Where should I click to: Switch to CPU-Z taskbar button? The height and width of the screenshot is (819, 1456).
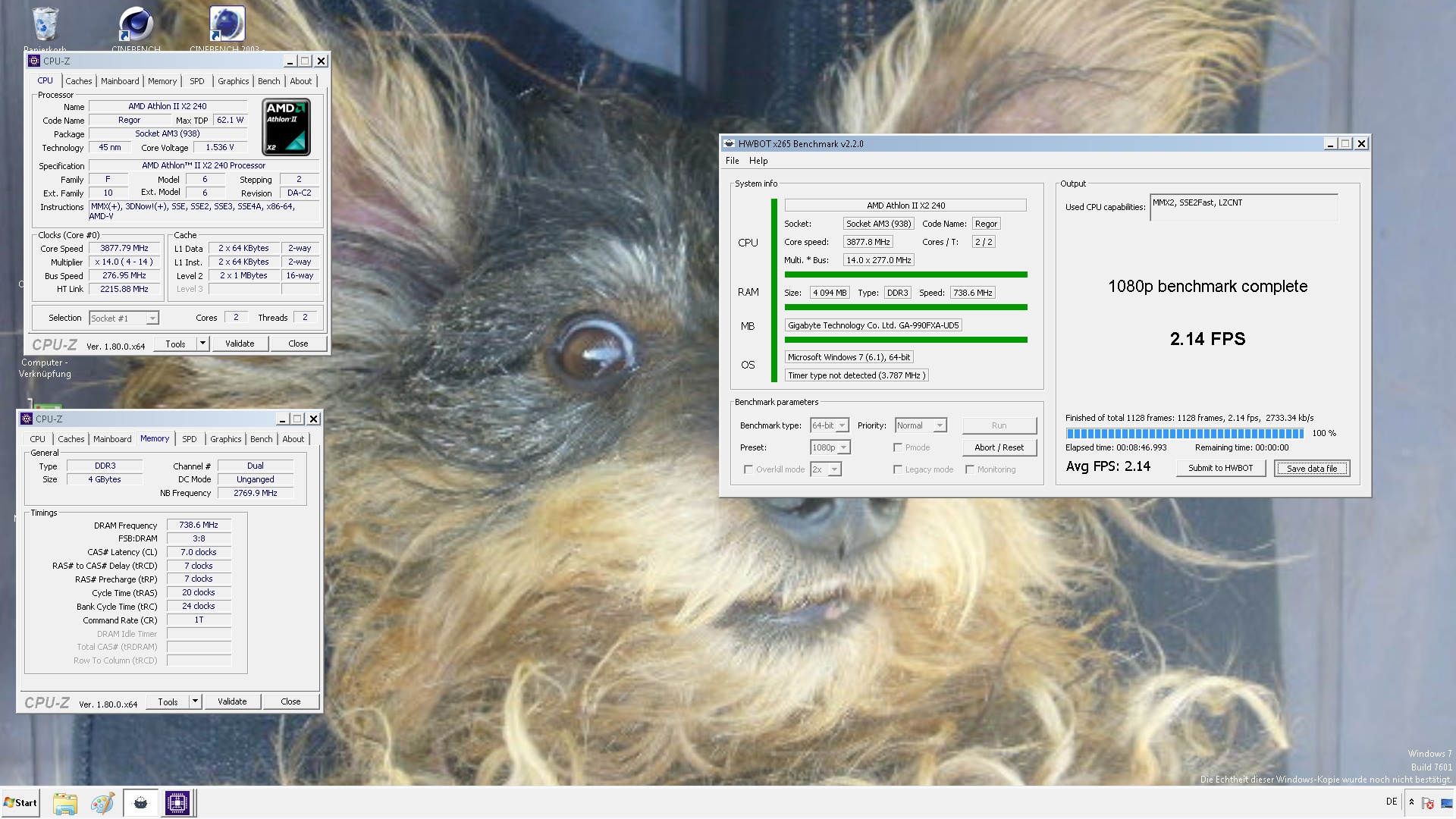[x=177, y=803]
